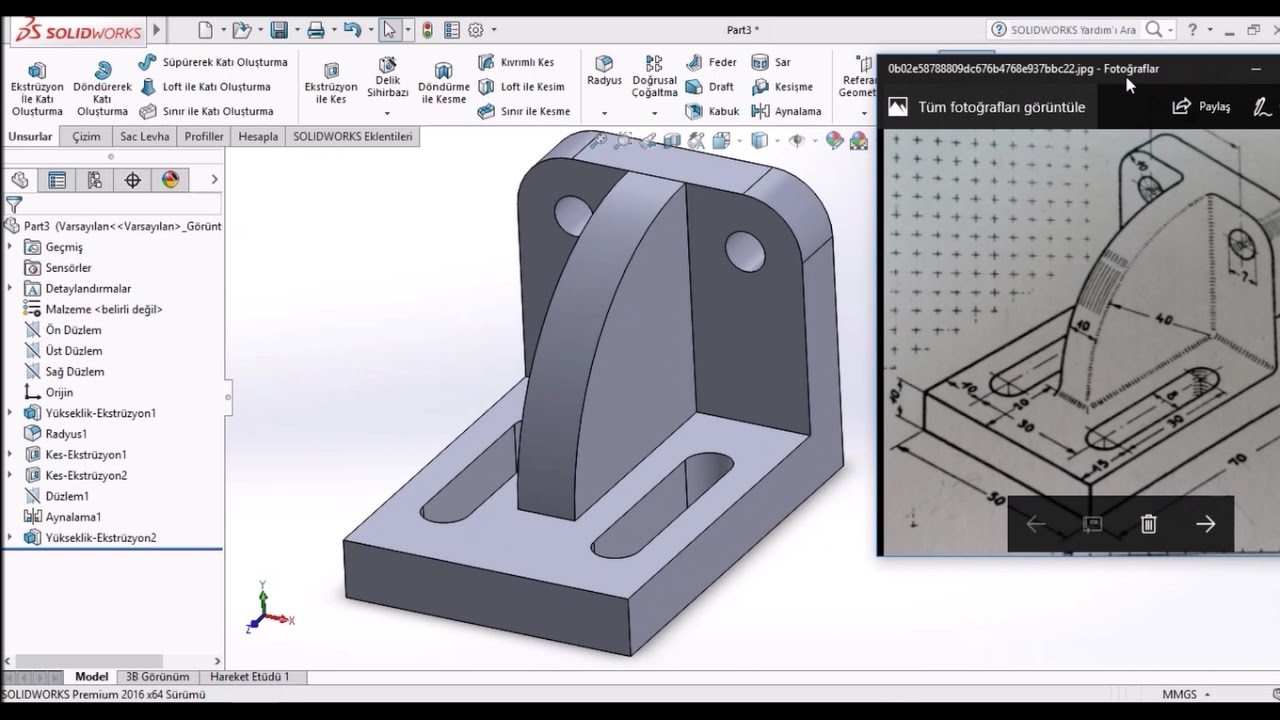Click the New document icon
1280x720 pixels.
coord(205,30)
